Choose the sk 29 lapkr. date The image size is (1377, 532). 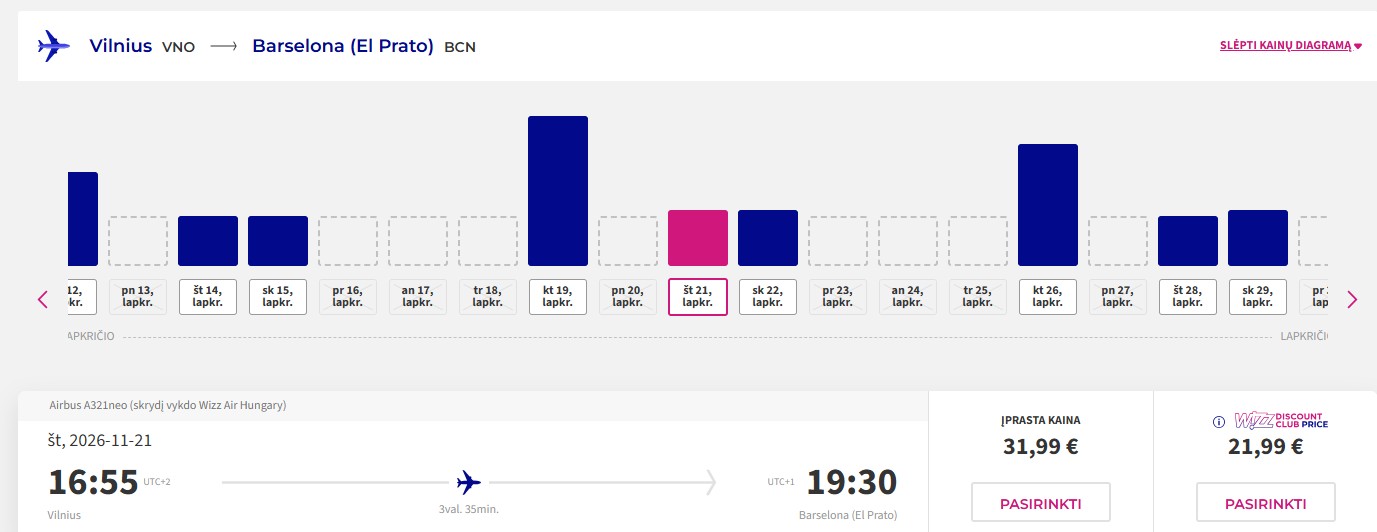(x=1258, y=297)
